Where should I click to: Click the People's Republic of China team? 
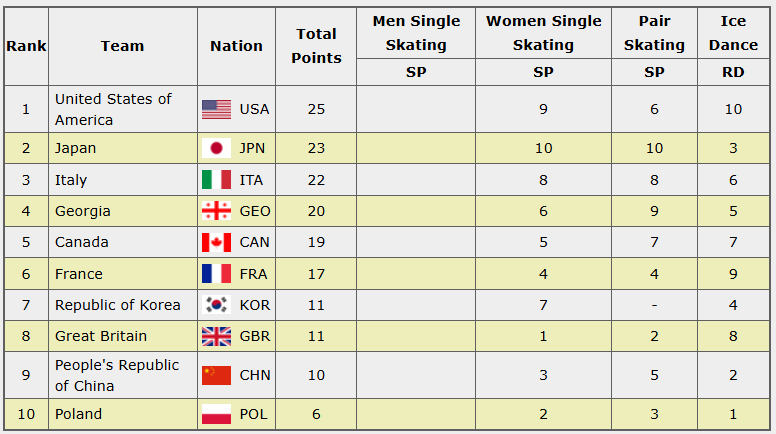116,375
